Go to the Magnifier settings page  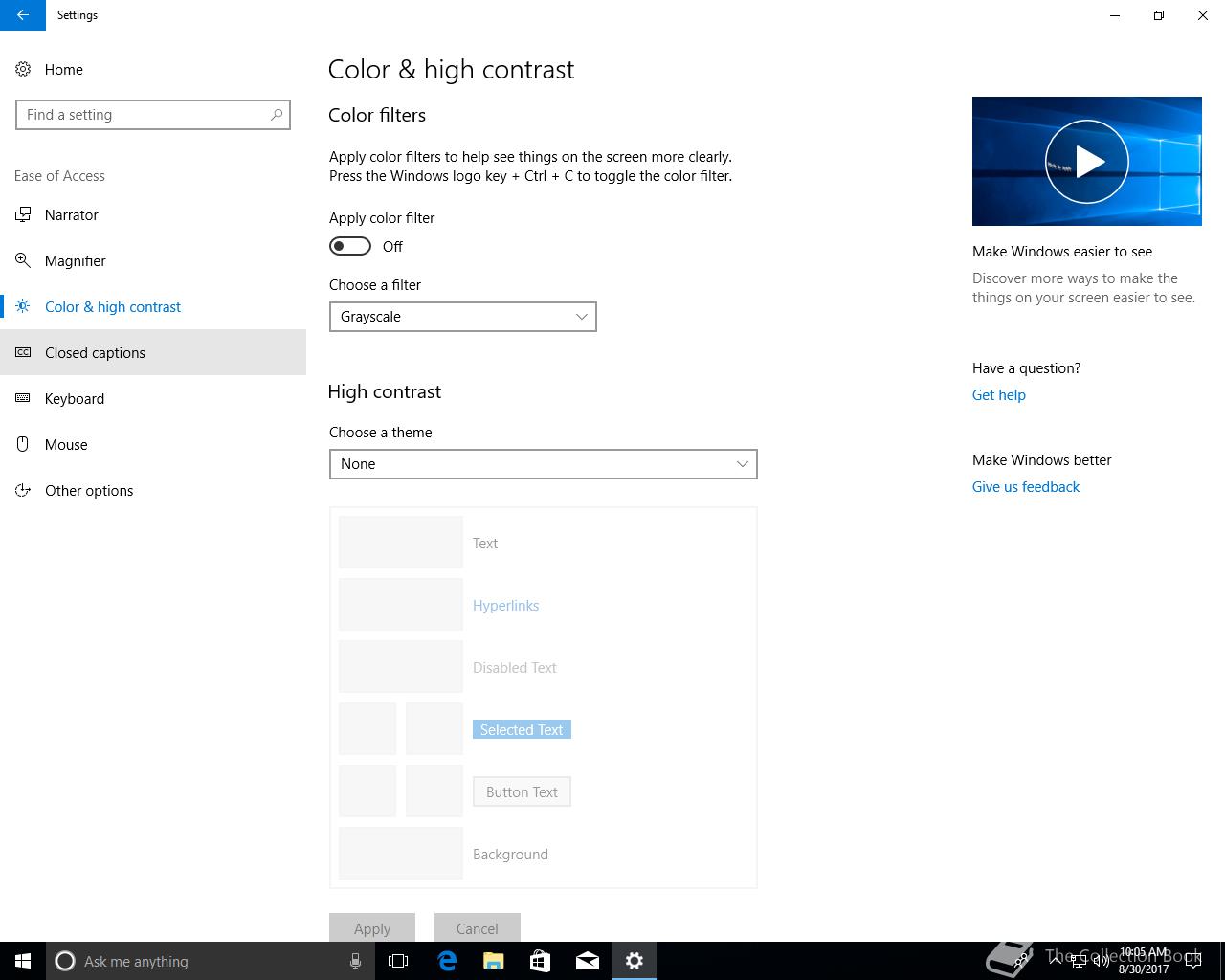click(75, 261)
